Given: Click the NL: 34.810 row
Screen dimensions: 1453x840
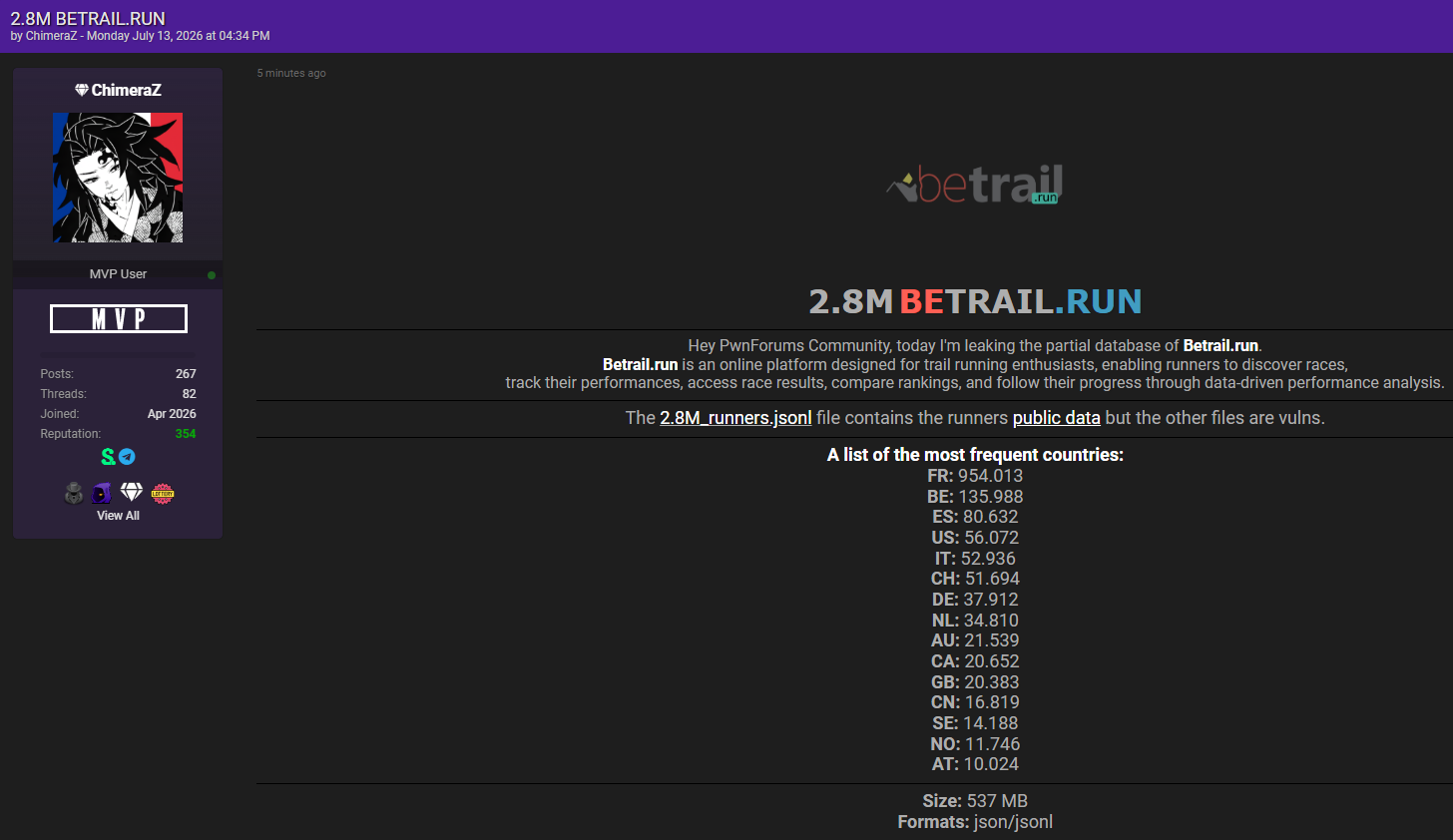Looking at the screenshot, I should coord(975,621).
